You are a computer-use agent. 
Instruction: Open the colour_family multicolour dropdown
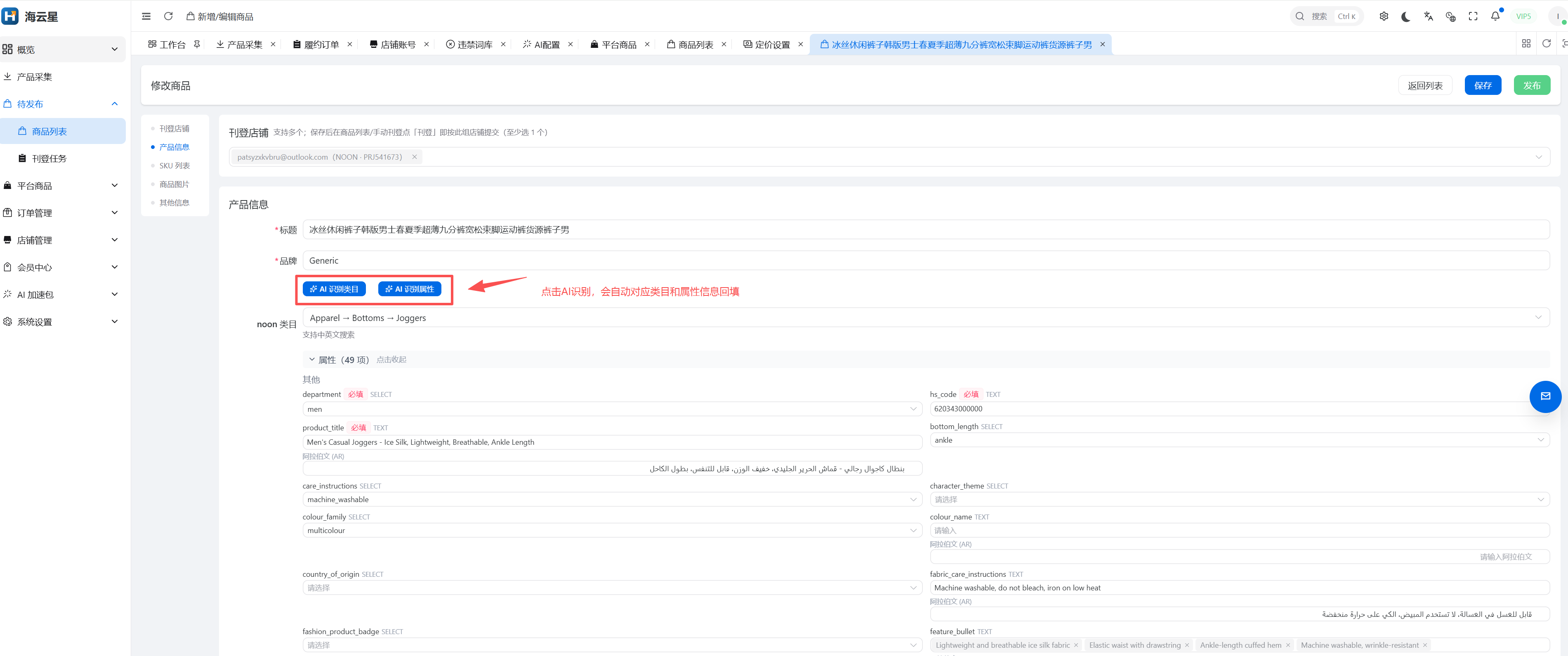(x=612, y=531)
